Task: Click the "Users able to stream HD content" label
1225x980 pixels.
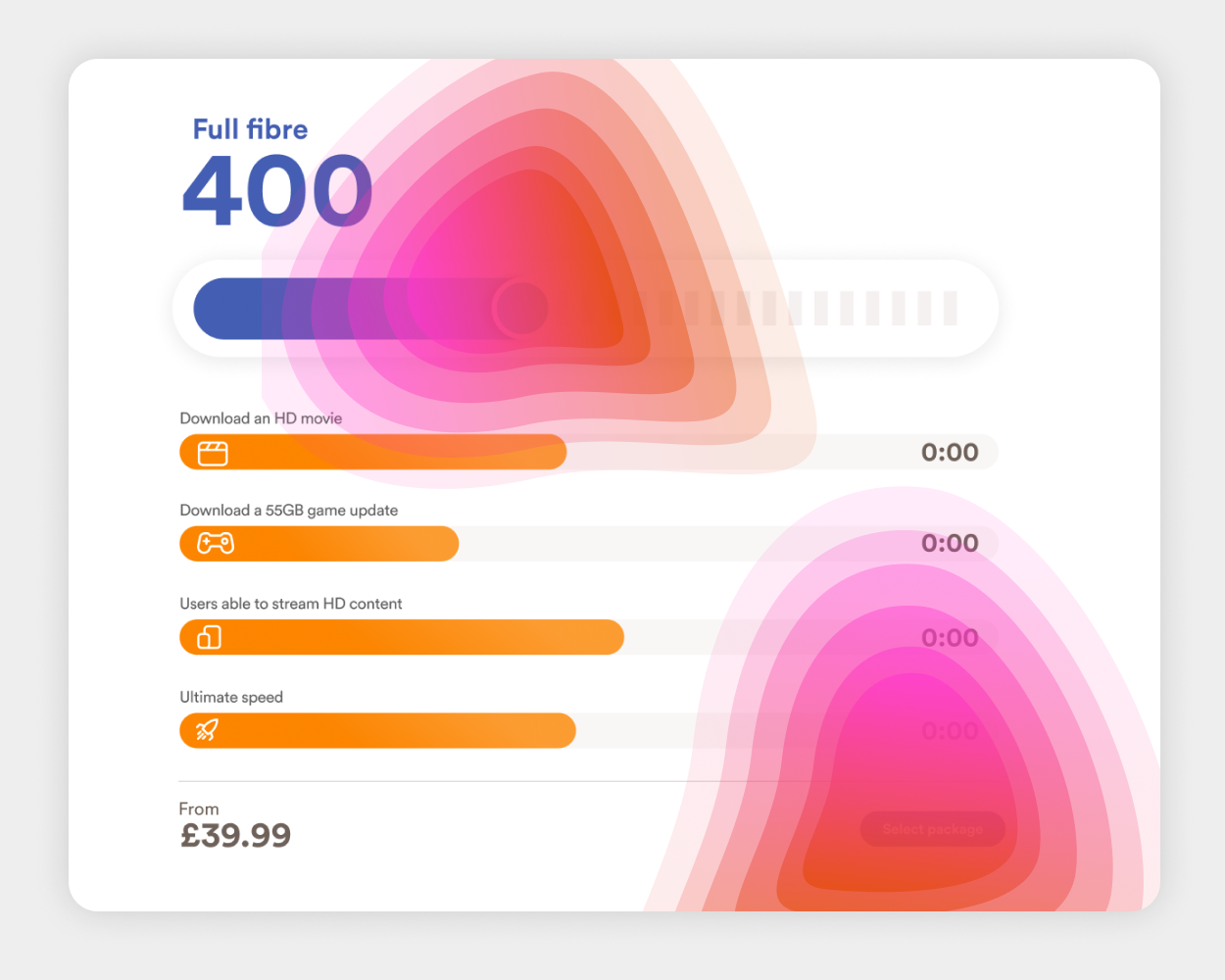Action: click(x=290, y=604)
